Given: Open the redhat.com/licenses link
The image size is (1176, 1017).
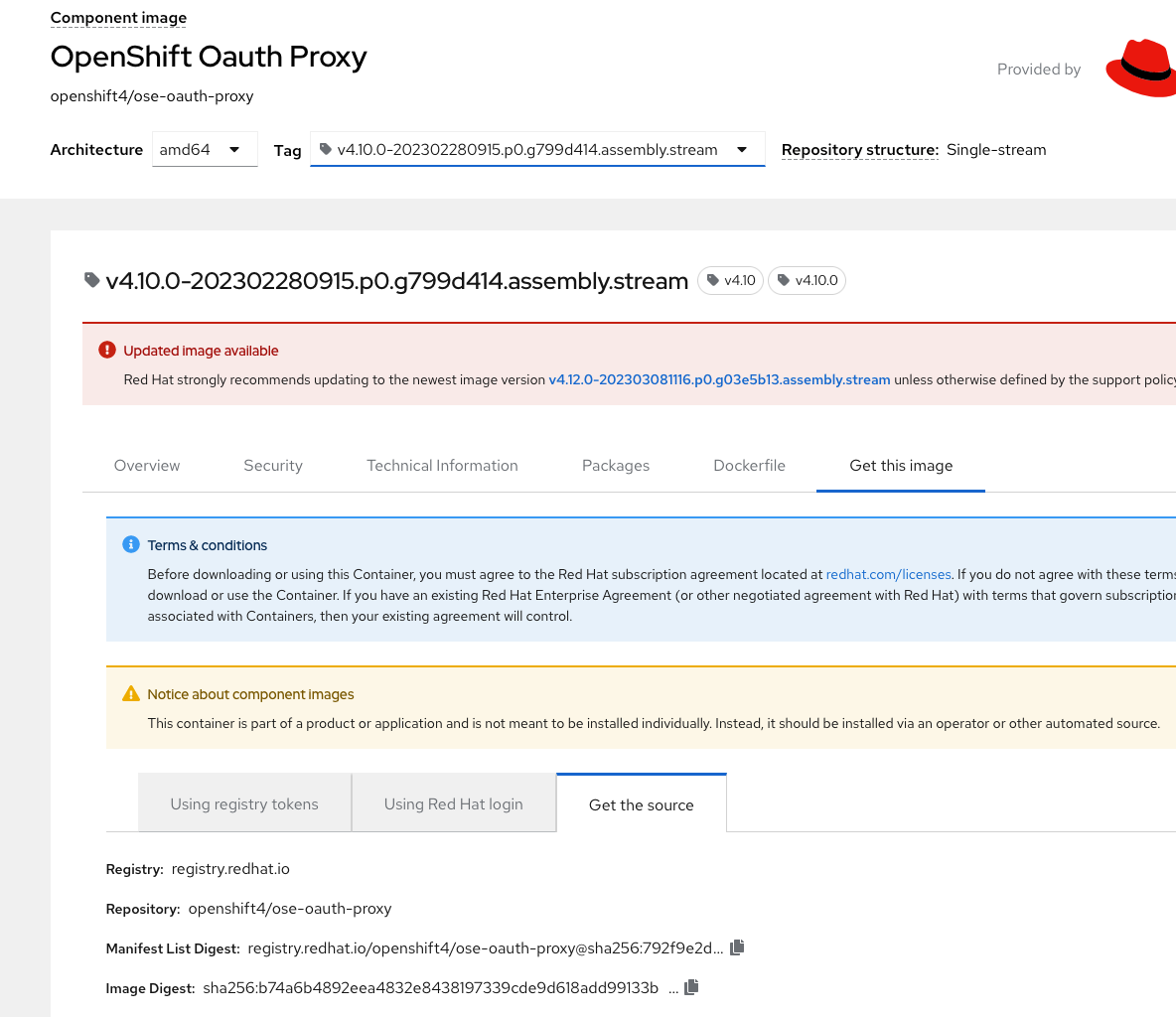Looking at the screenshot, I should (x=888, y=574).
